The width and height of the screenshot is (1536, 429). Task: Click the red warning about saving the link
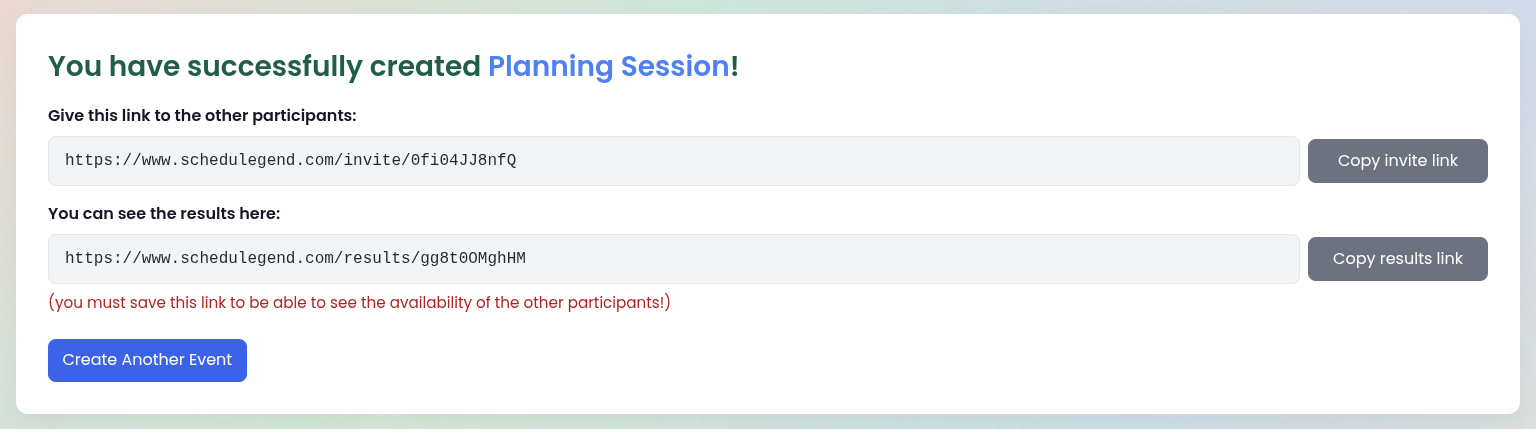coord(359,302)
